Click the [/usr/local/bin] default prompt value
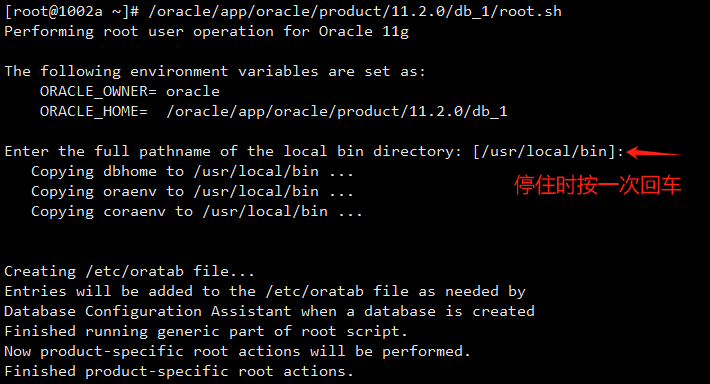This screenshot has width=710, height=384. pos(544,151)
